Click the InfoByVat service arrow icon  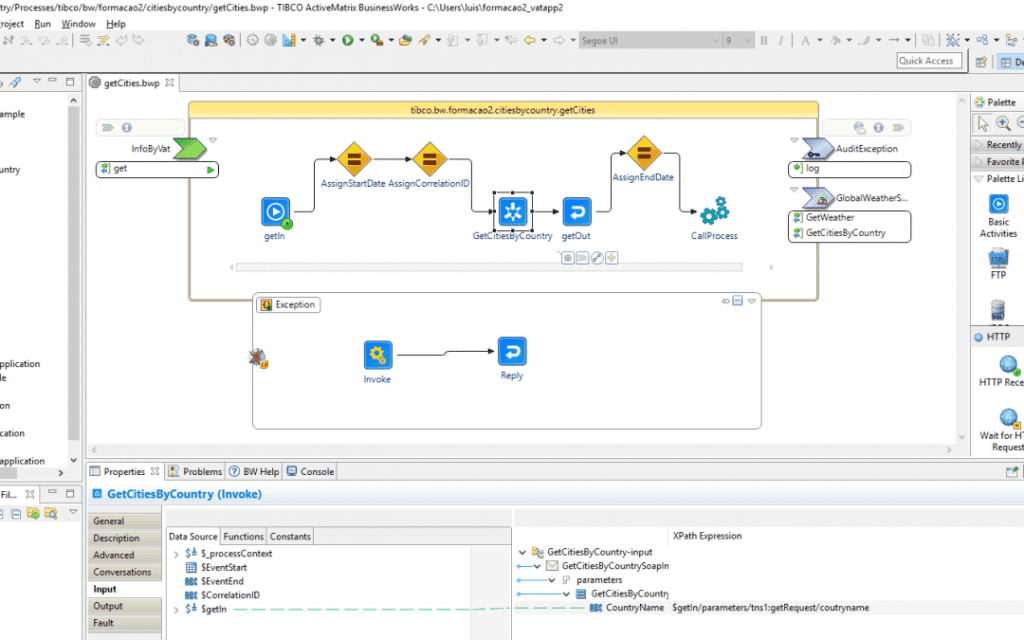[189, 148]
